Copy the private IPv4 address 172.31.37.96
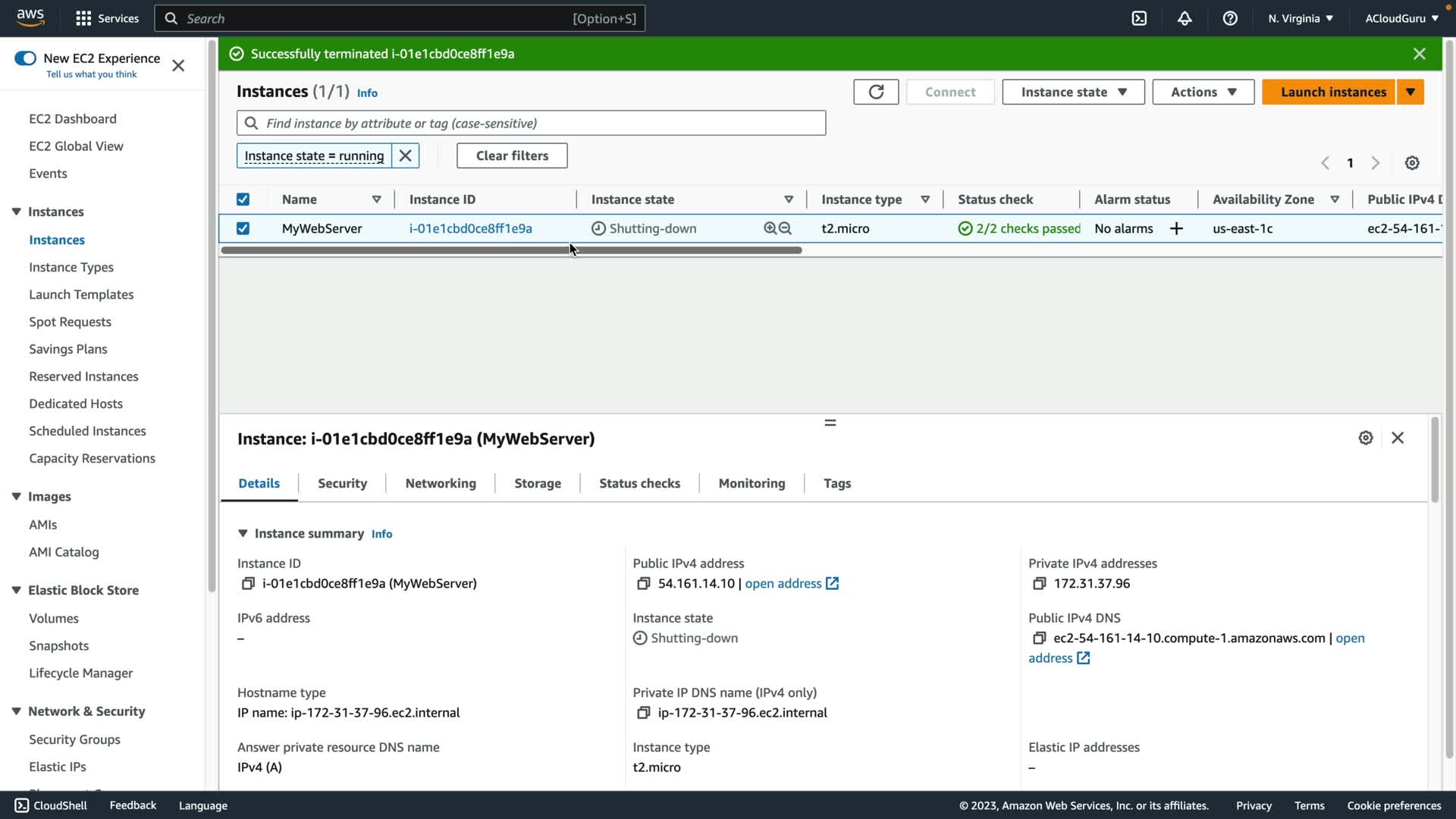 (1039, 583)
